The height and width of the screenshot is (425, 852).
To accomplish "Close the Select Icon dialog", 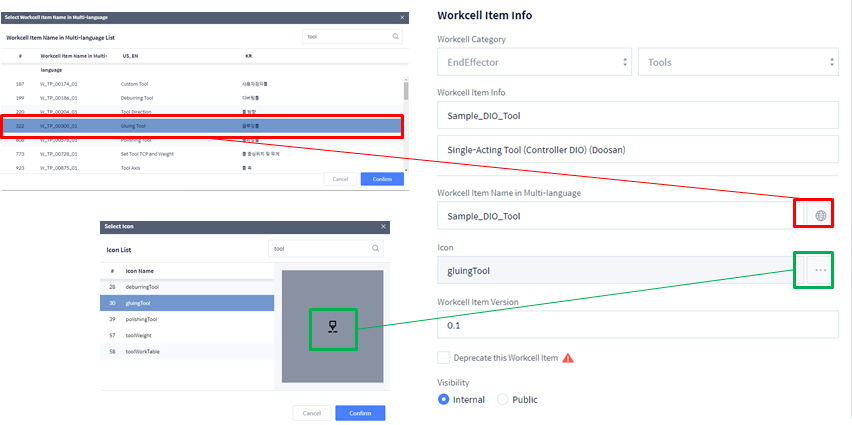I will (x=383, y=226).
